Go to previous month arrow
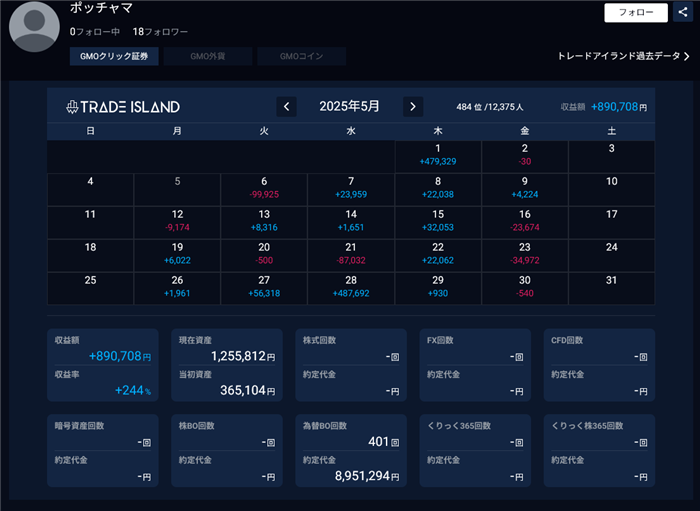This screenshot has height=511, width=700. tap(287, 107)
